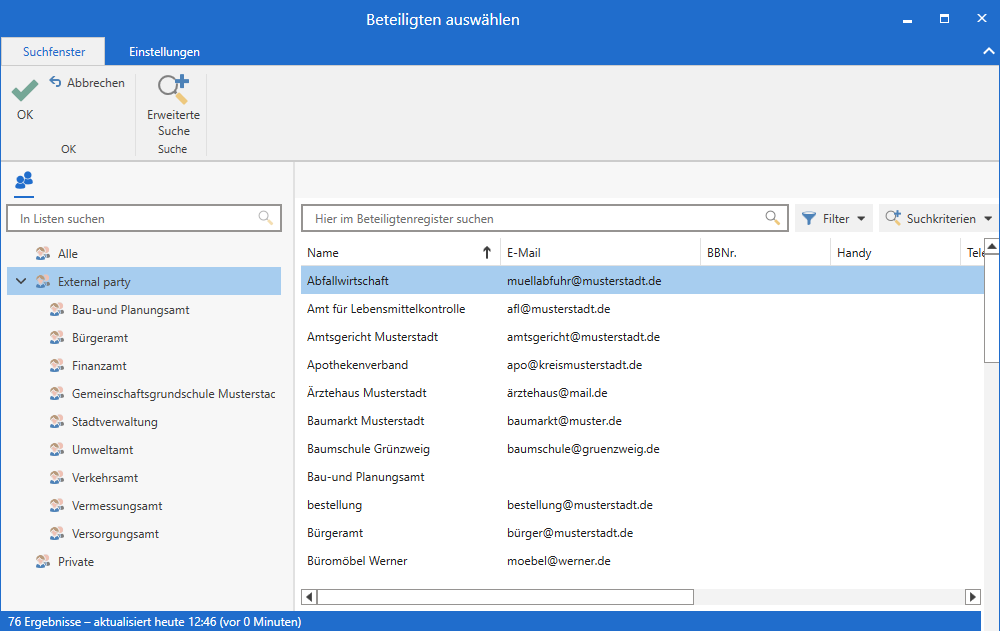Click the E-Mail column header
1000x631 pixels.
(x=600, y=253)
